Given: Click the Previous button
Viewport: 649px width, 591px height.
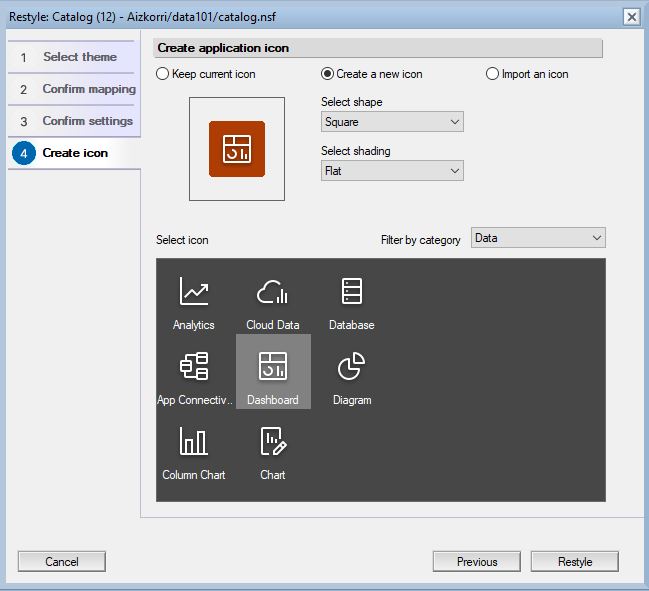Looking at the screenshot, I should (x=476, y=562).
